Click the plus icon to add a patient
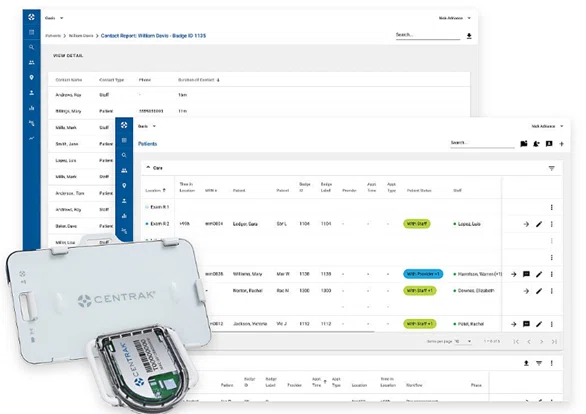 tap(561, 144)
